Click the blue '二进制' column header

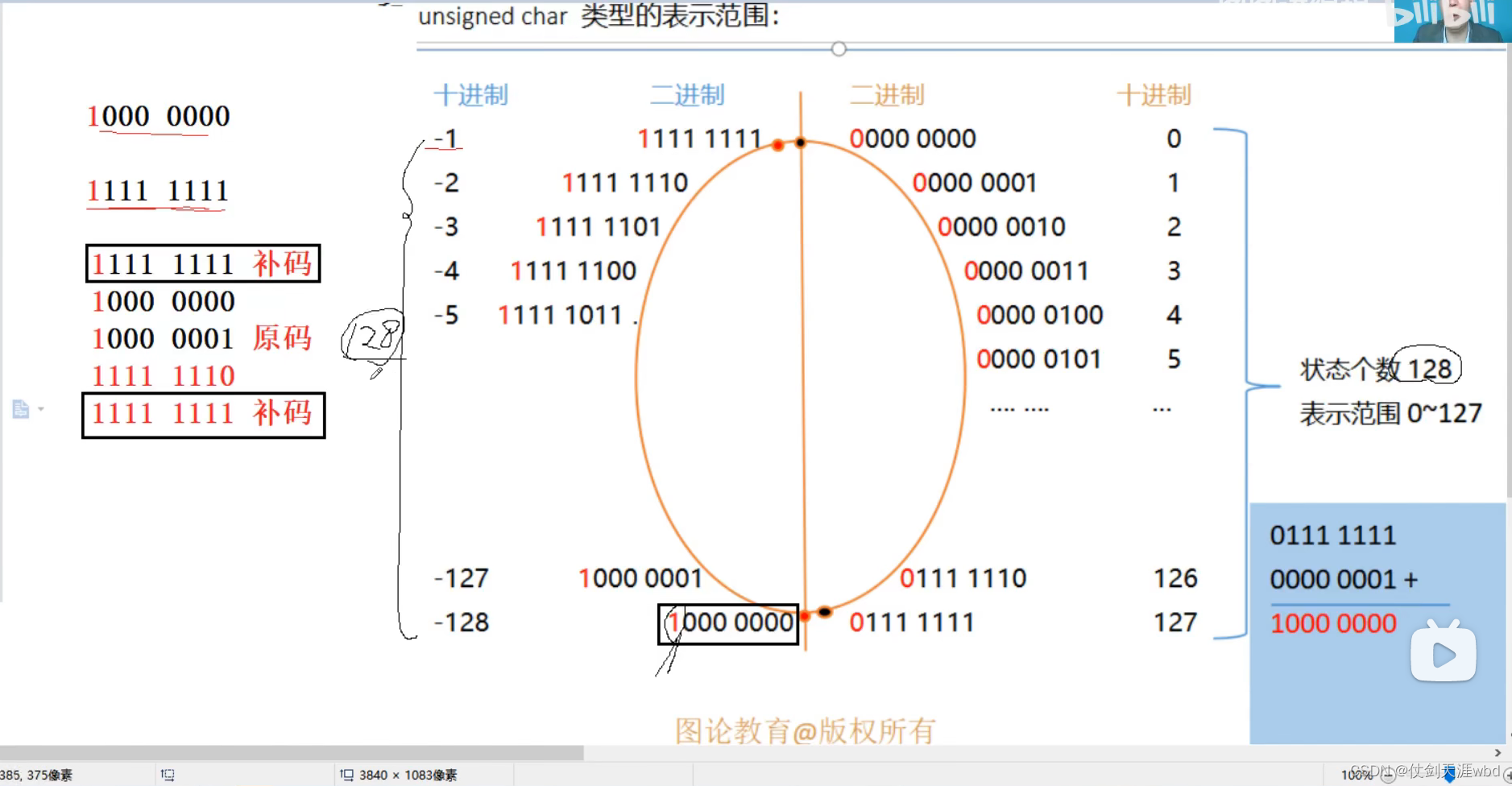(687, 95)
